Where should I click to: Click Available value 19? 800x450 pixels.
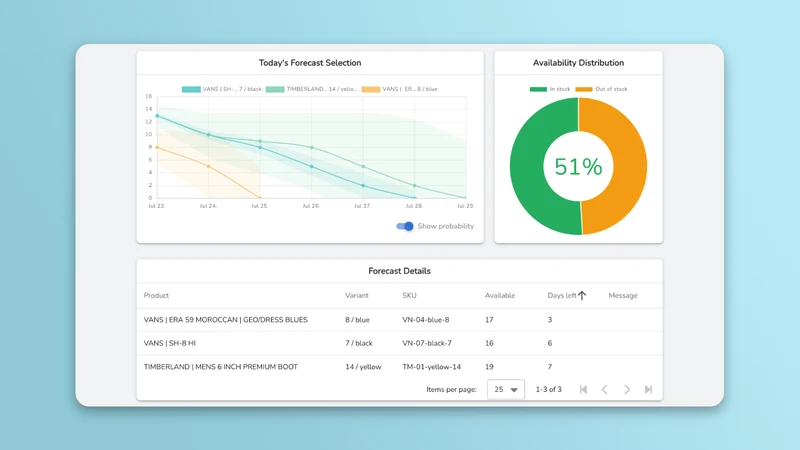489,367
